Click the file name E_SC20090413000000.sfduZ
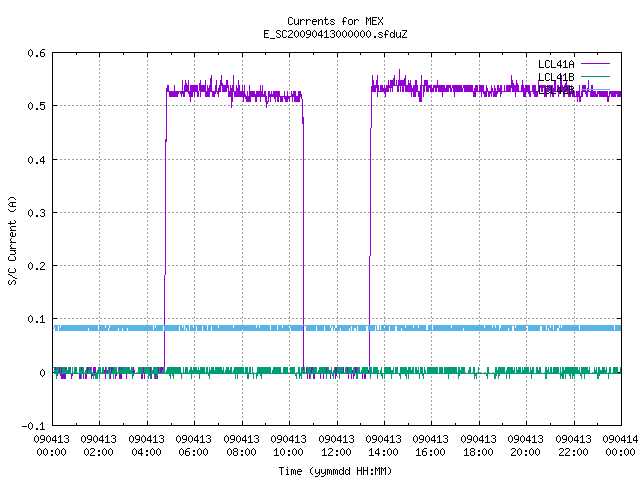 click(335, 34)
